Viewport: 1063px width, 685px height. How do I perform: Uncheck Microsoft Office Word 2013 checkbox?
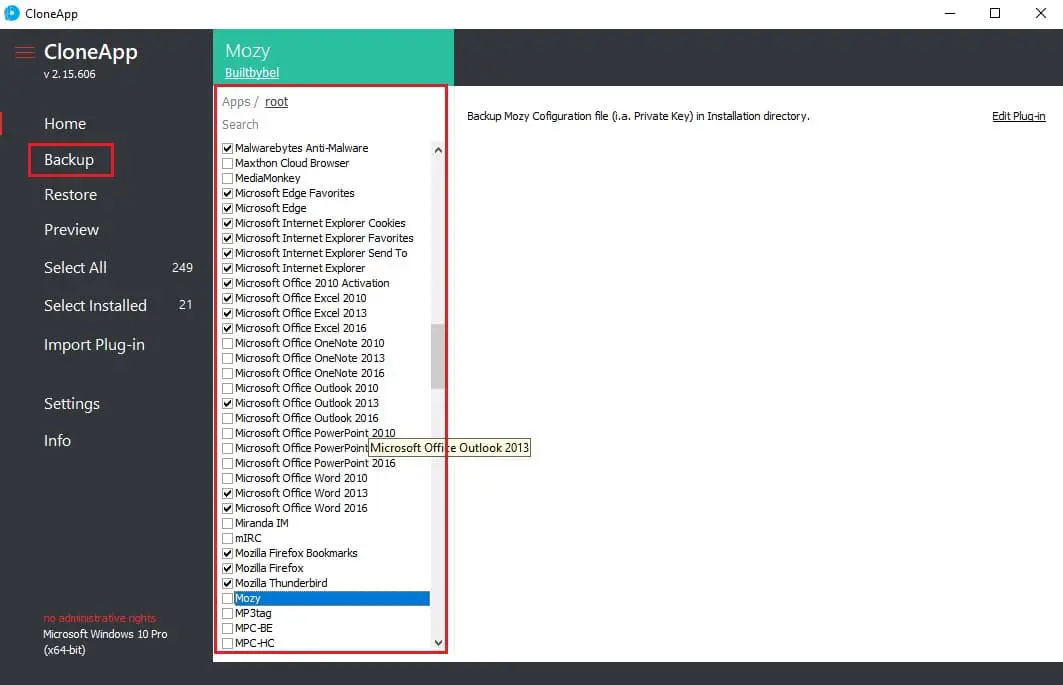pyautogui.click(x=228, y=493)
